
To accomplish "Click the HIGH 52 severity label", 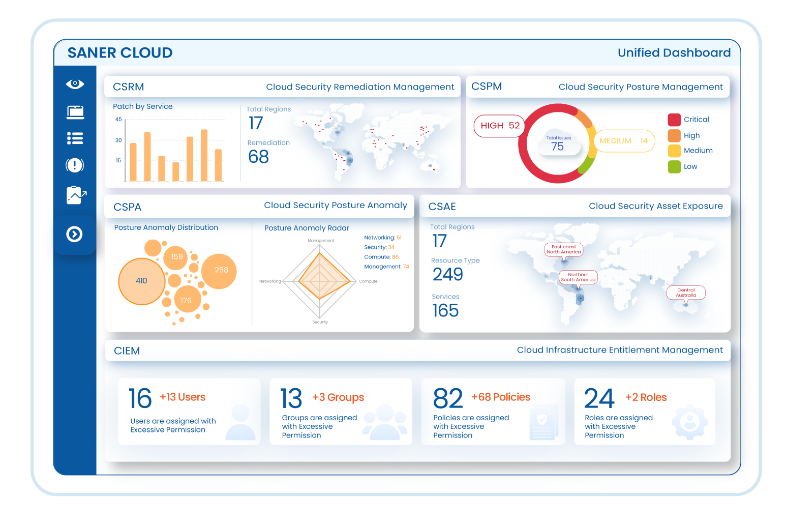I will click(500, 125).
